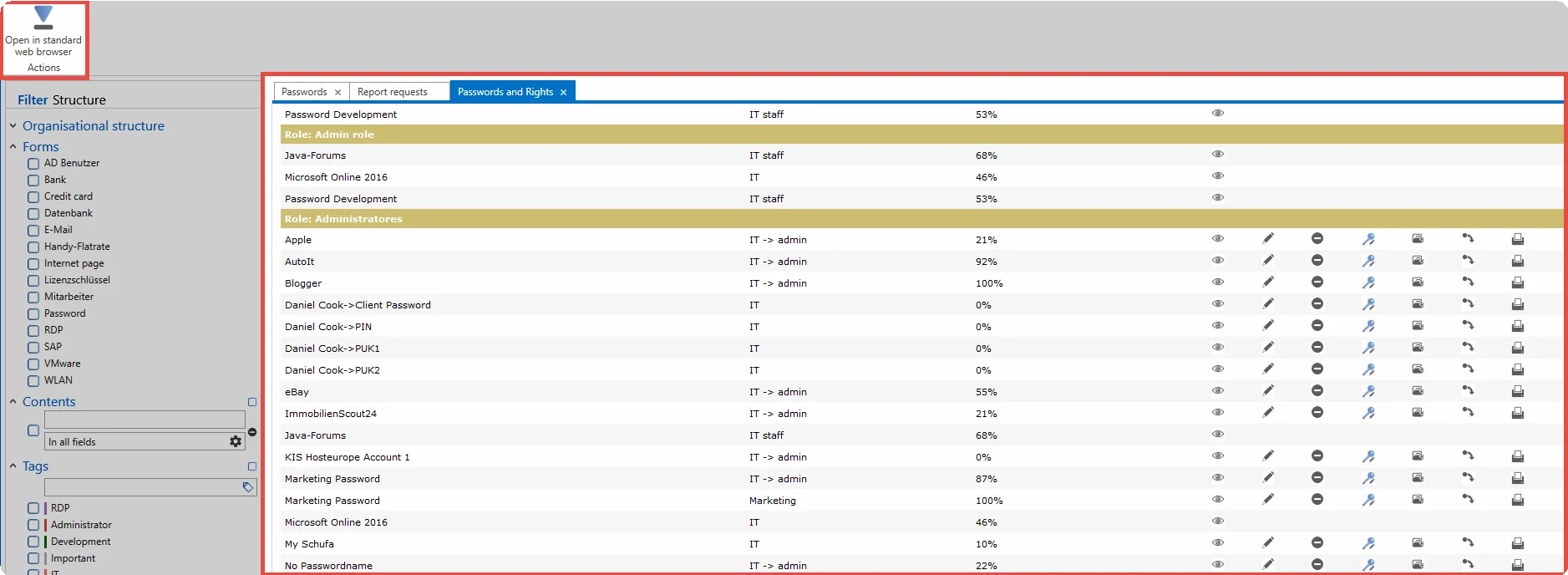The width and height of the screenshot is (1568, 575).
Task: Switch to the Report requests tab
Action: click(393, 92)
